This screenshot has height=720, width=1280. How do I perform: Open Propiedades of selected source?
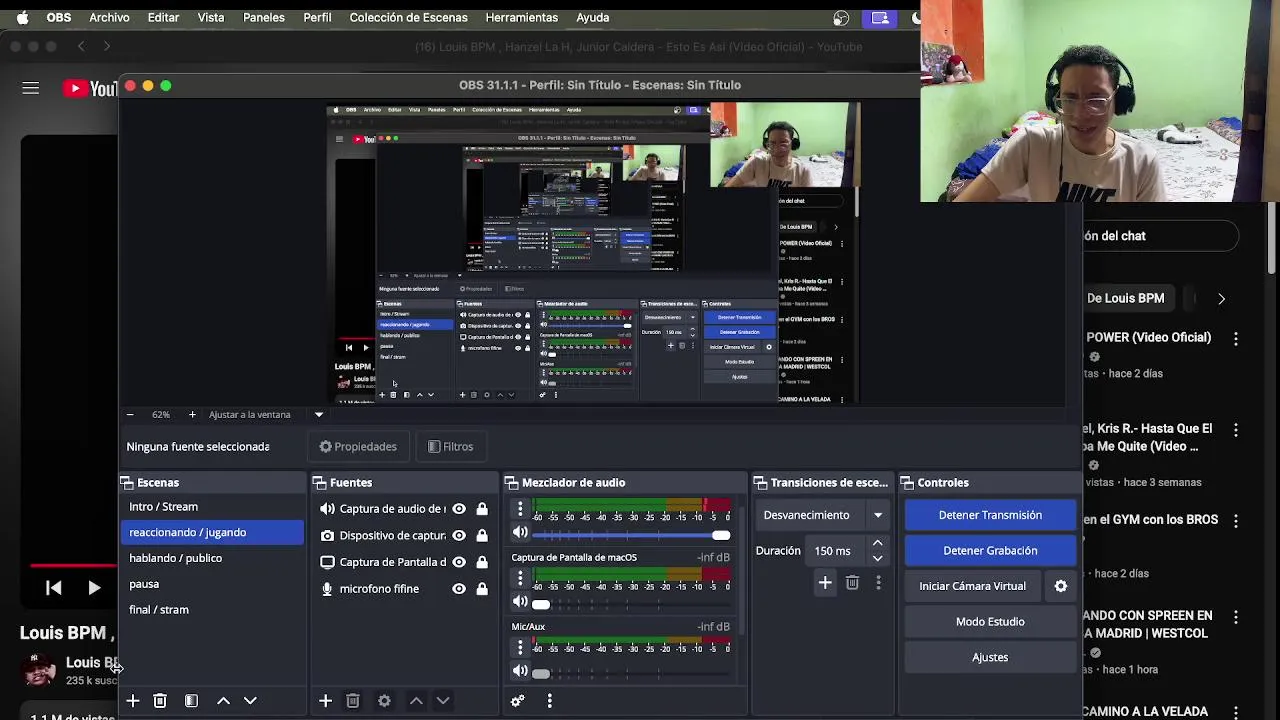click(358, 447)
